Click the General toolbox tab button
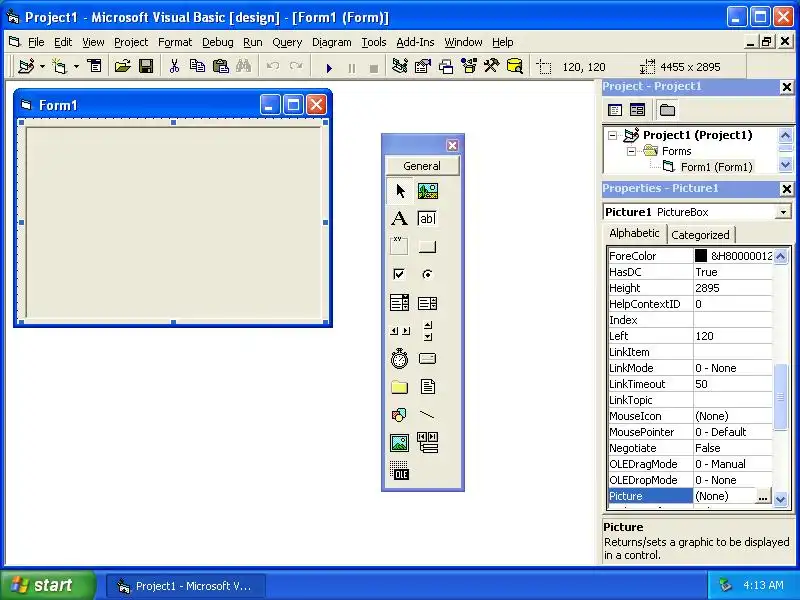This screenshot has width=800, height=600. tap(422, 166)
